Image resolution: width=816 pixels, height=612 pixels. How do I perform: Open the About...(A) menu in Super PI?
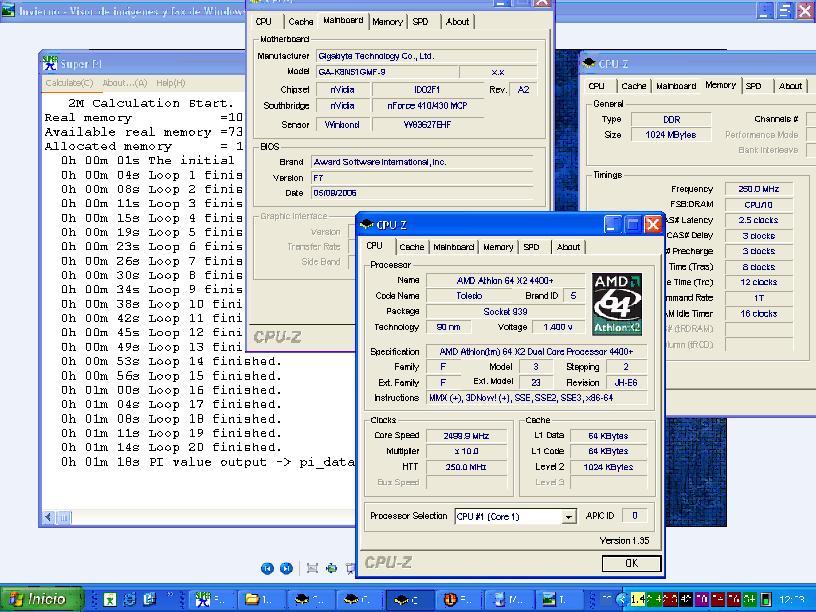pos(125,83)
